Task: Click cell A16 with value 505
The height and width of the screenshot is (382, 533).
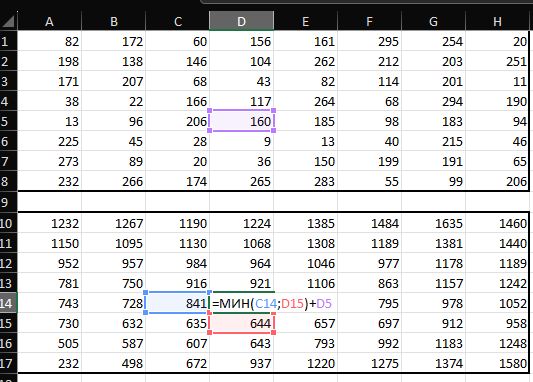Action: tap(49, 343)
